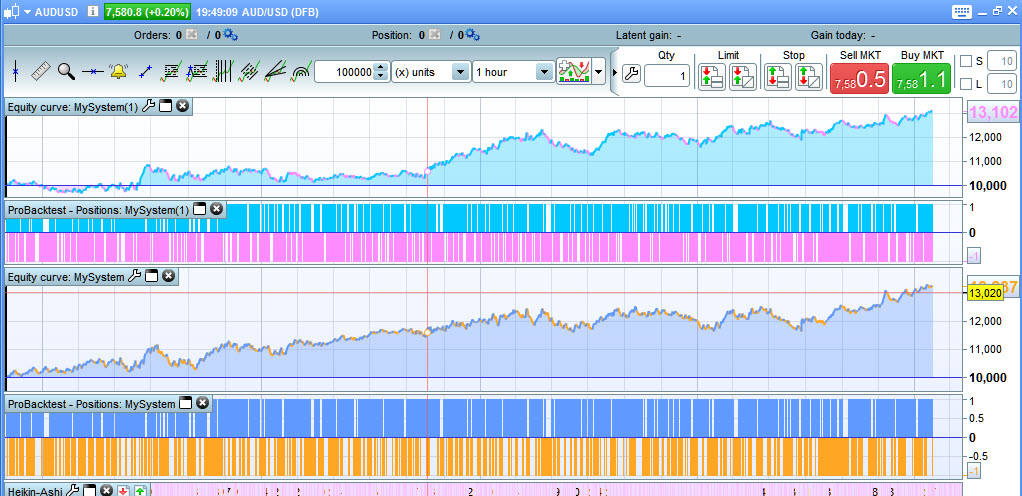Click the second Stop order icon
1022x496 pixels.
(808, 76)
